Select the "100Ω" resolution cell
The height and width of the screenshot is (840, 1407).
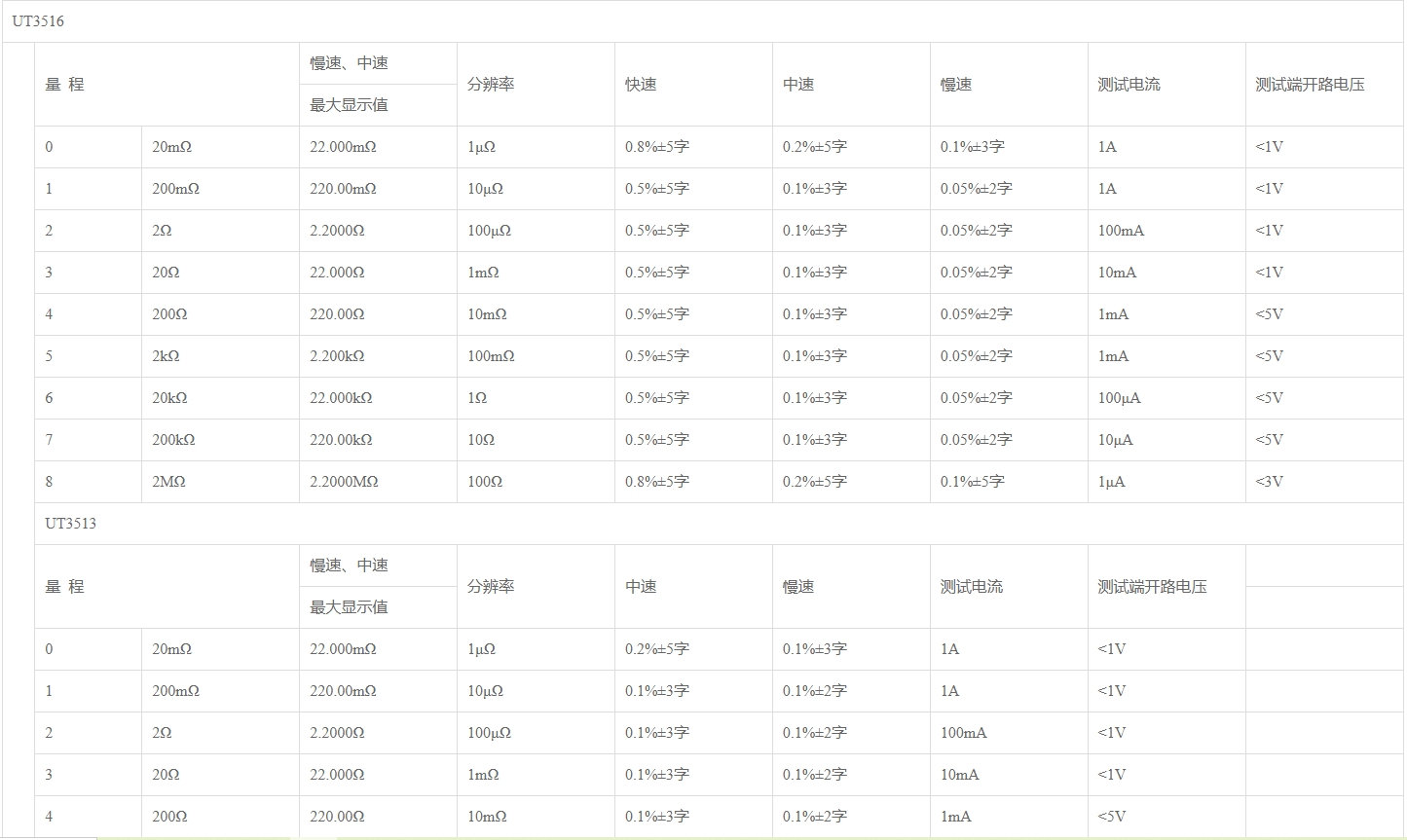pos(485,482)
